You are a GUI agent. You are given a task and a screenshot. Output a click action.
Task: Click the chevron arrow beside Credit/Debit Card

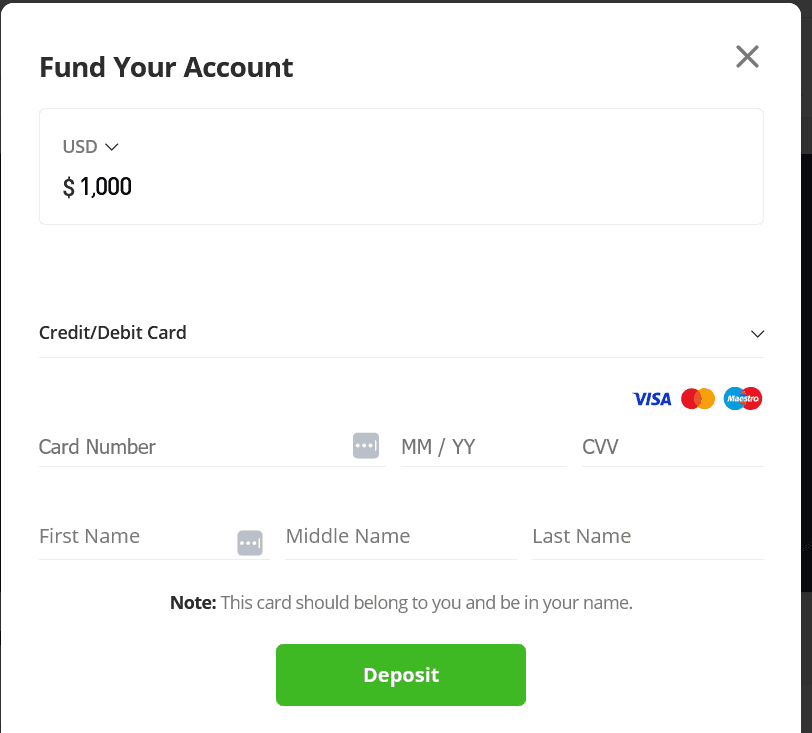(x=757, y=334)
